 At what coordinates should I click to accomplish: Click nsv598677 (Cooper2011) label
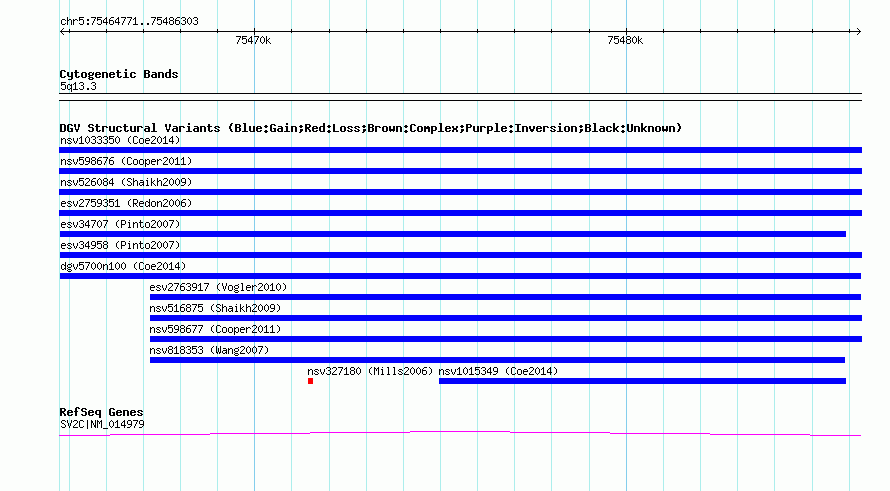pyautogui.click(x=215, y=329)
